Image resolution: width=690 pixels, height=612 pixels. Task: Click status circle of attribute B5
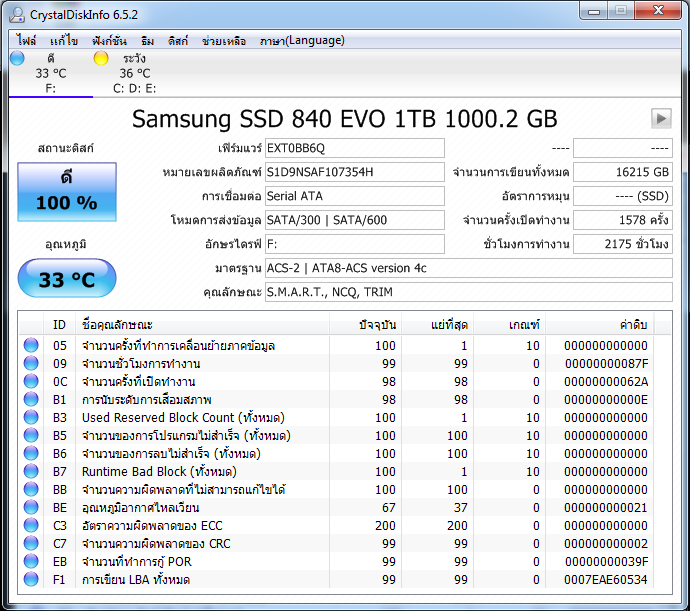(x=31, y=436)
